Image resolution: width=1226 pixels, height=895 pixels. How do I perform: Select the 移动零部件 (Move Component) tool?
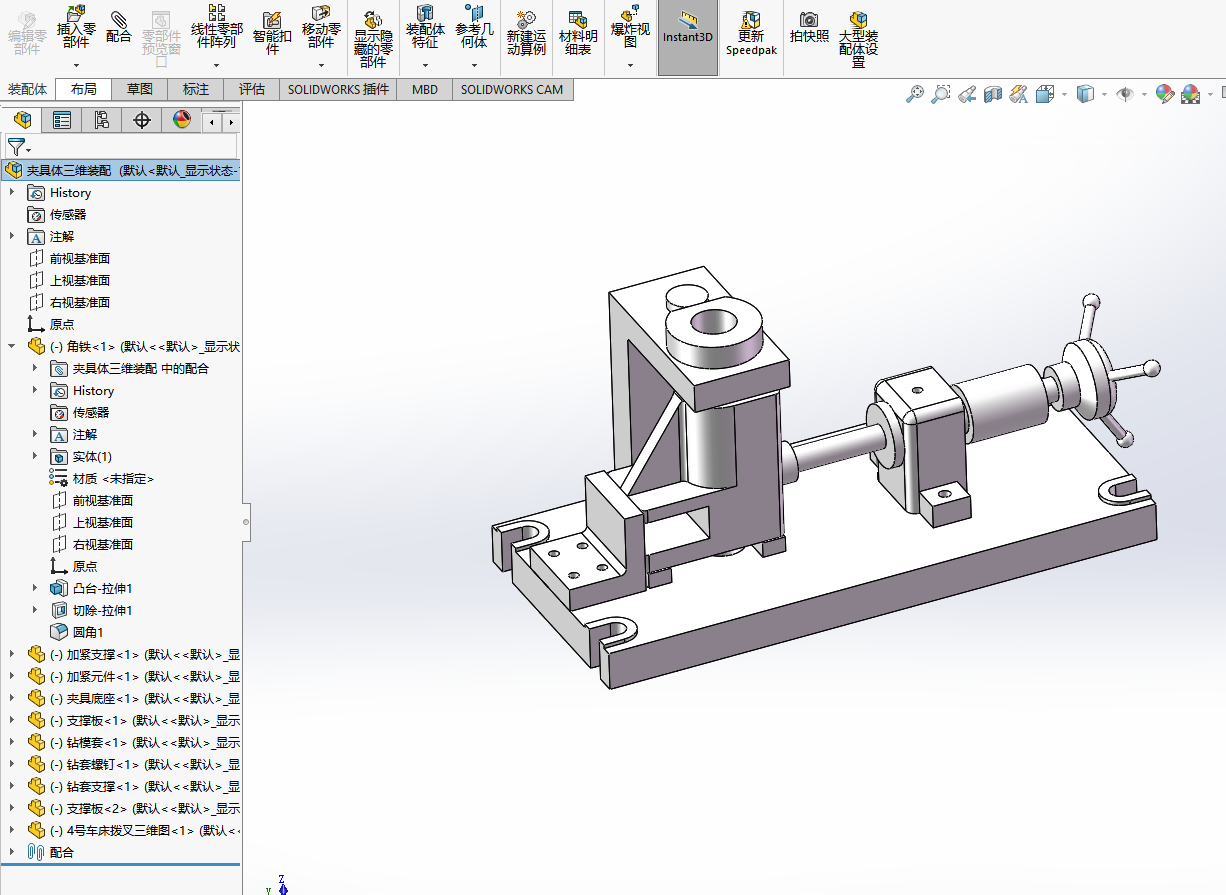pos(321,28)
